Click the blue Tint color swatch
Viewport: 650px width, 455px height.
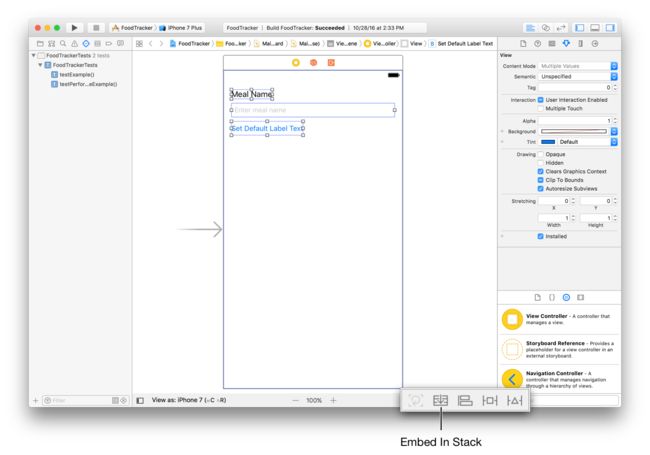[548, 142]
